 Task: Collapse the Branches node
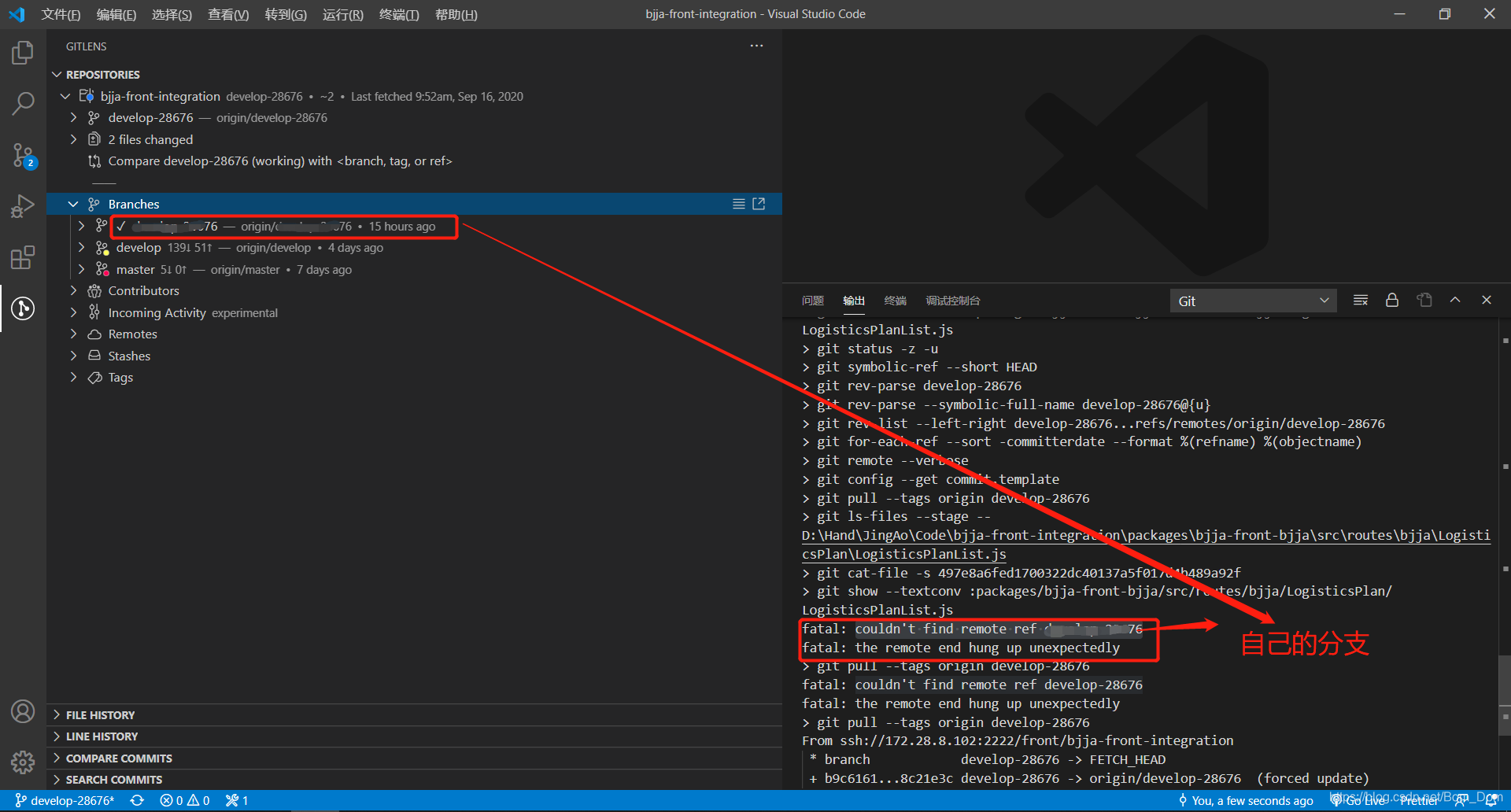pos(73,204)
